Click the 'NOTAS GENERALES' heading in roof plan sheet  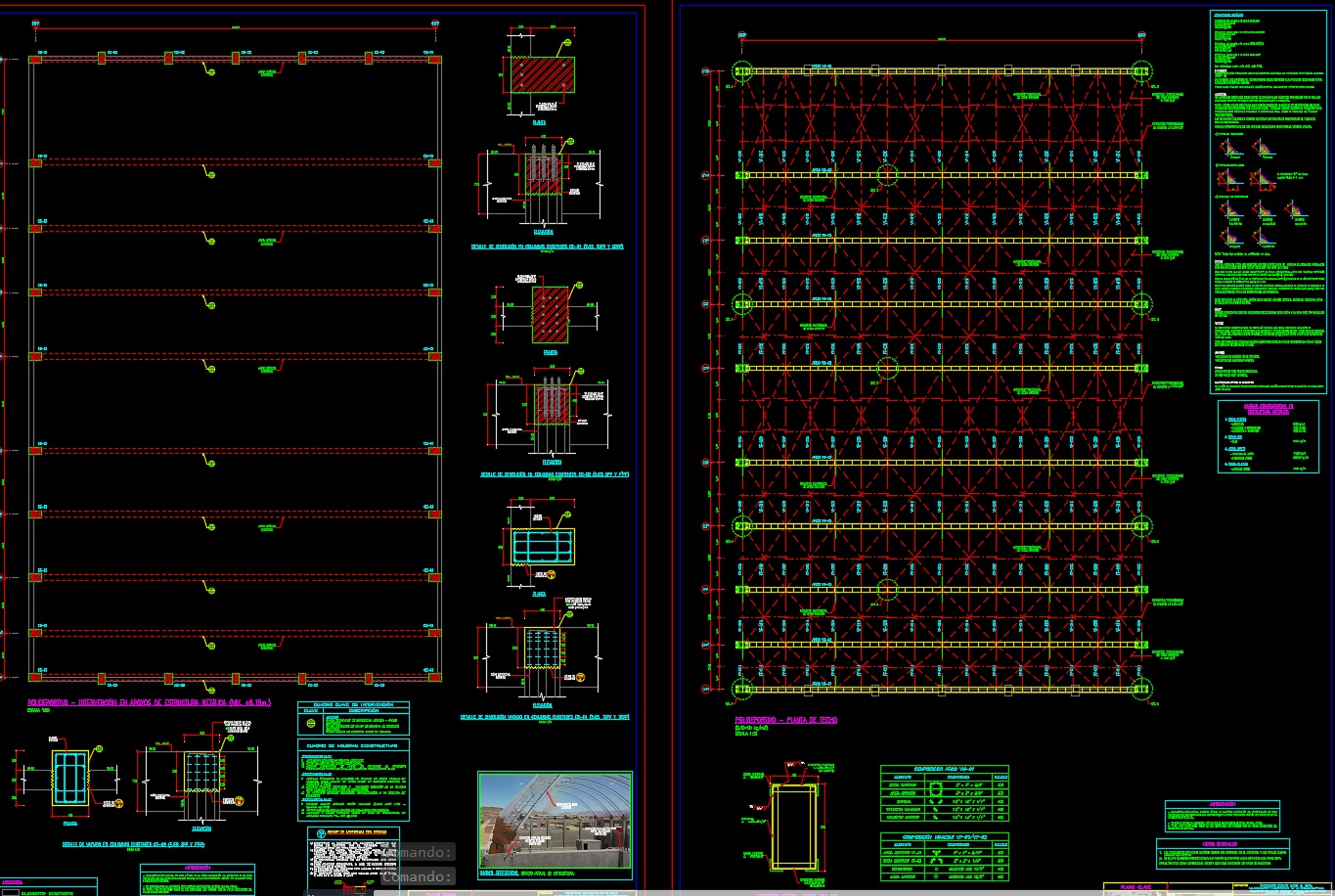click(1222, 843)
